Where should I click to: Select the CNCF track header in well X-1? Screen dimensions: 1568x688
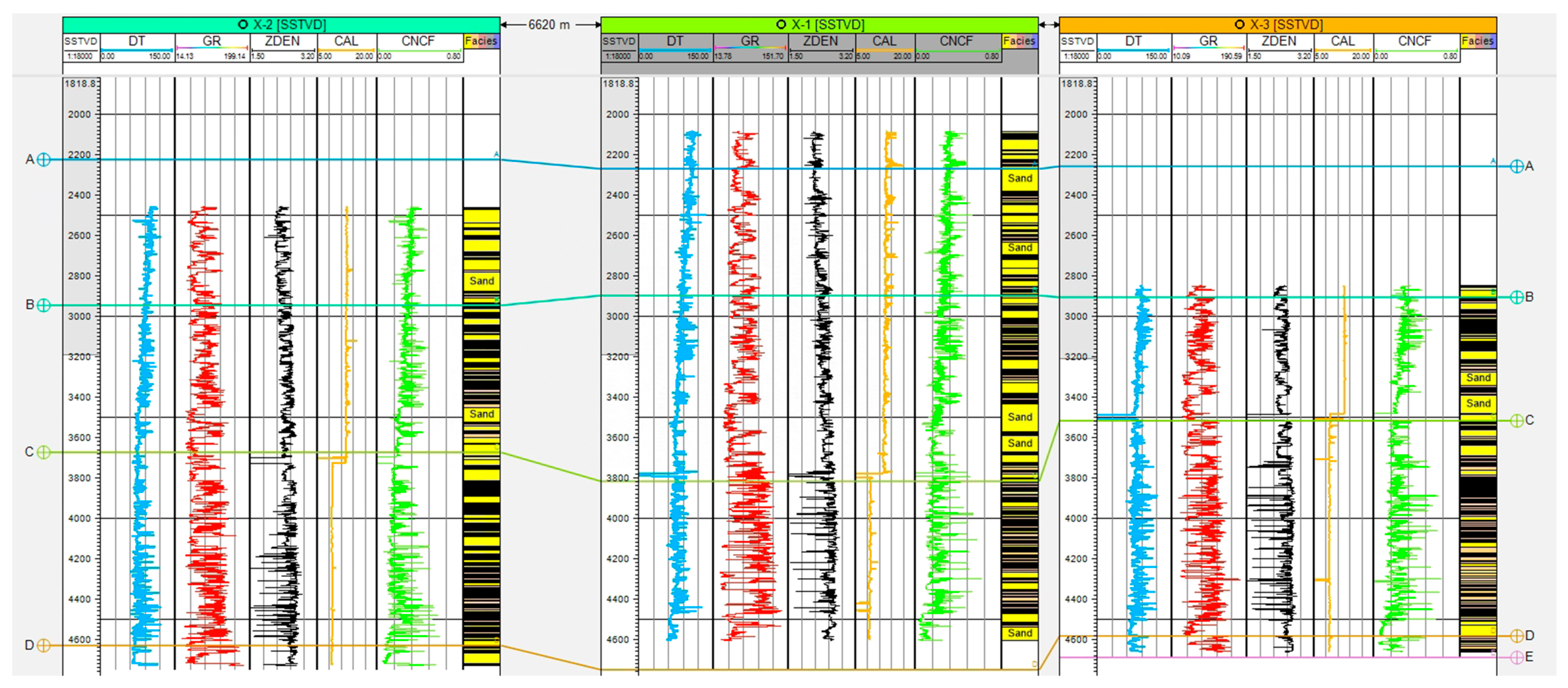[x=956, y=42]
